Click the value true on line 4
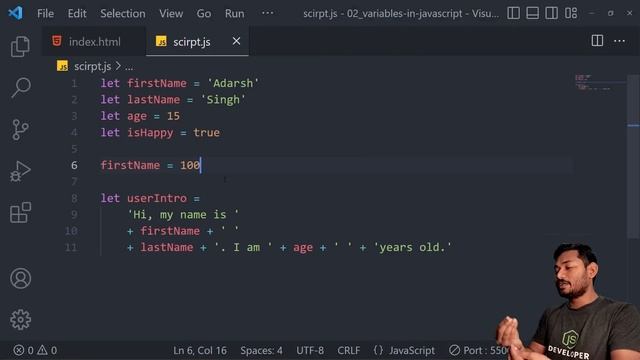This screenshot has height=360, width=640. (207, 133)
